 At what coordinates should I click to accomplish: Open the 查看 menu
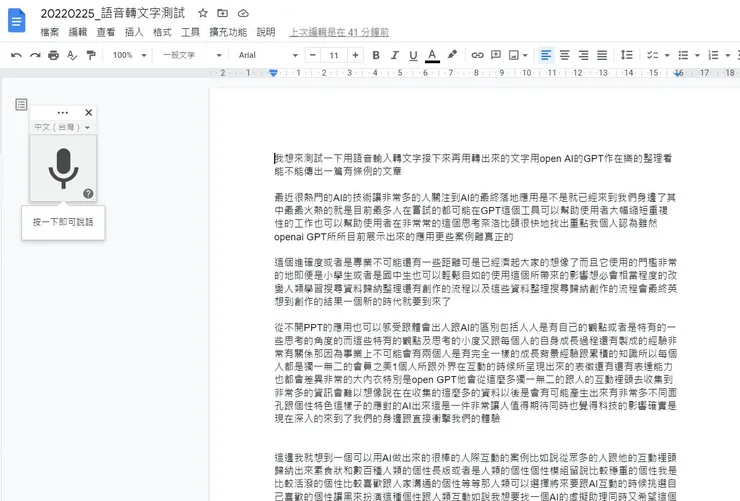tap(106, 32)
